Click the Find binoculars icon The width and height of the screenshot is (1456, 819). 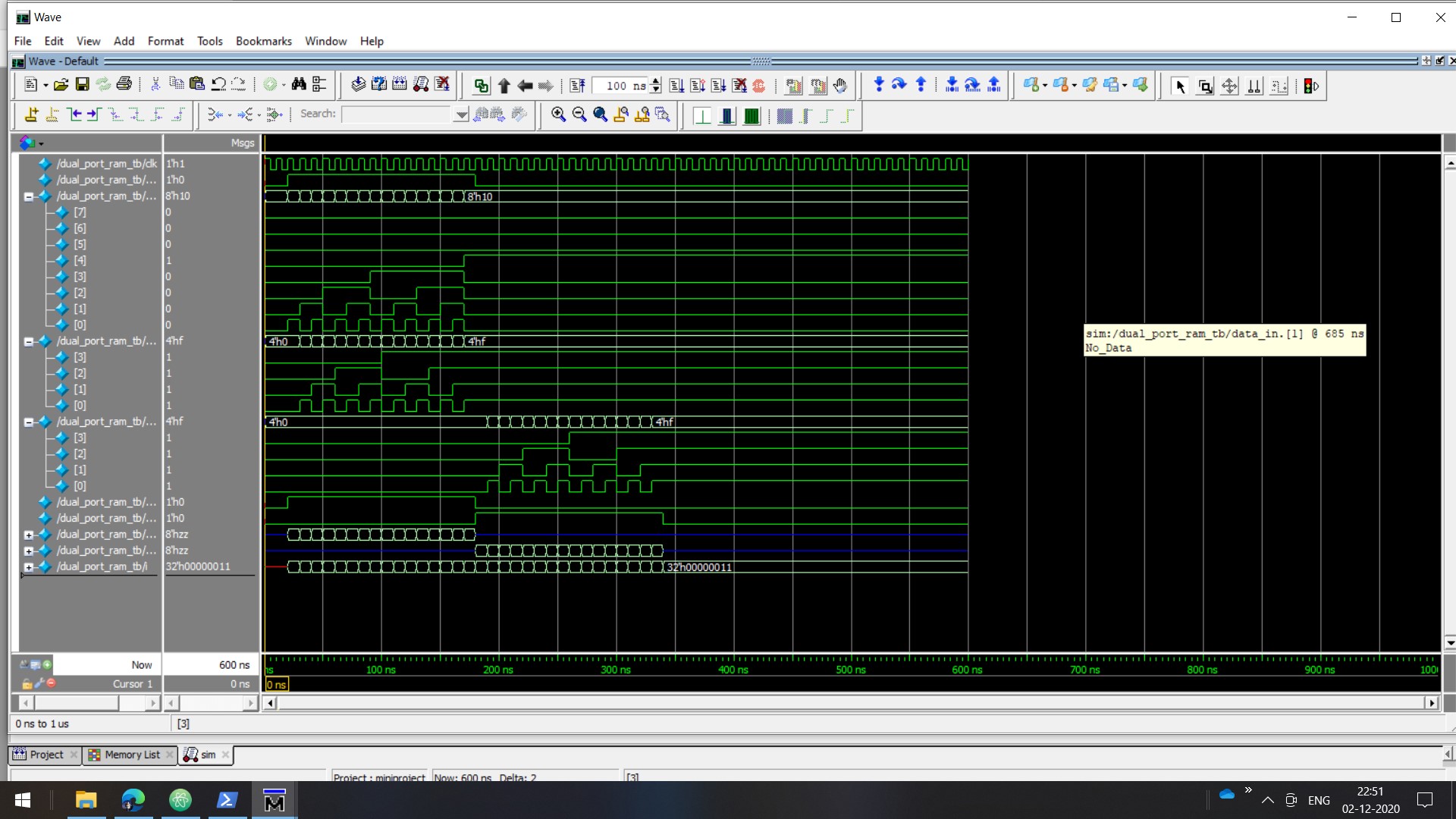(x=299, y=85)
